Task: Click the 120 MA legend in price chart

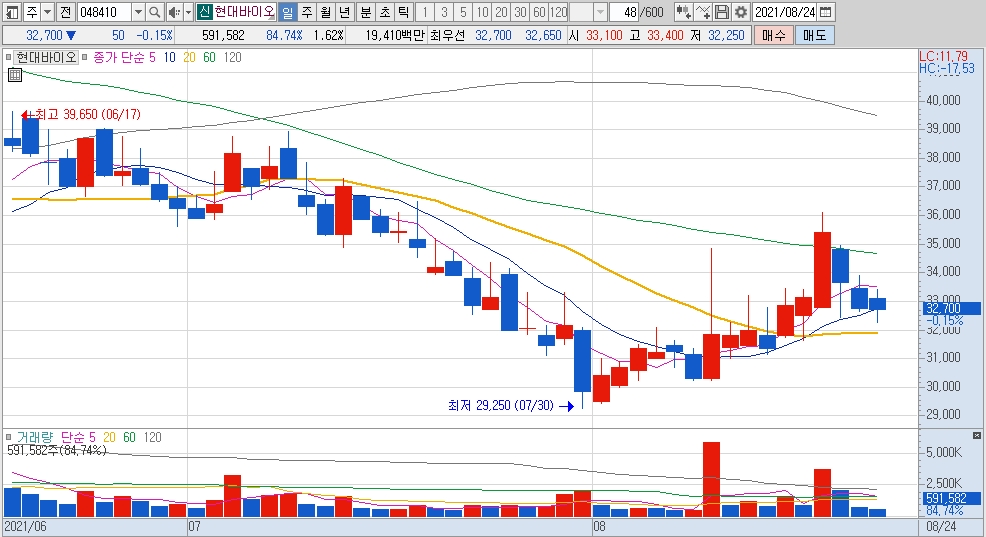Action: 233,57
